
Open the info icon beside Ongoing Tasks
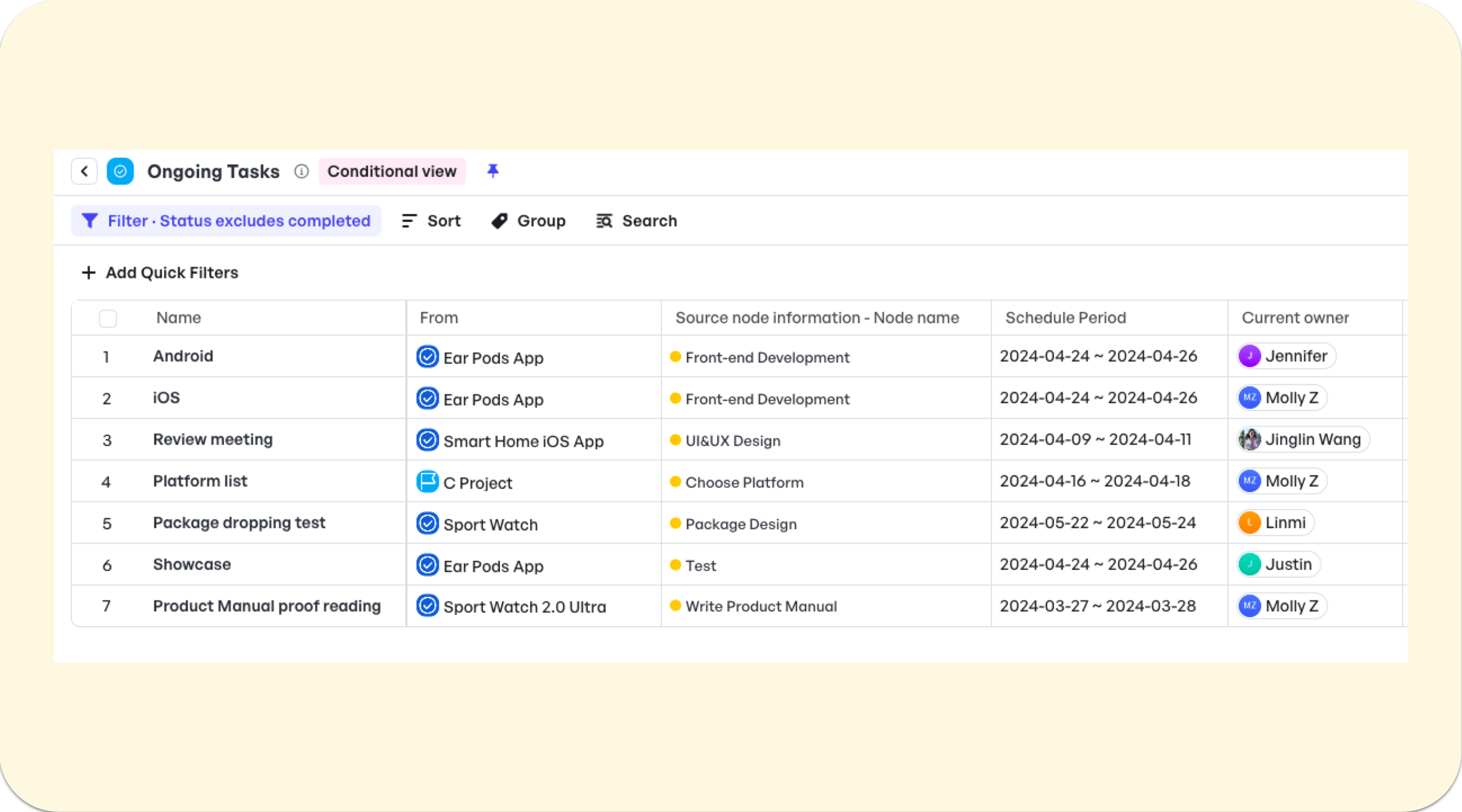301,171
